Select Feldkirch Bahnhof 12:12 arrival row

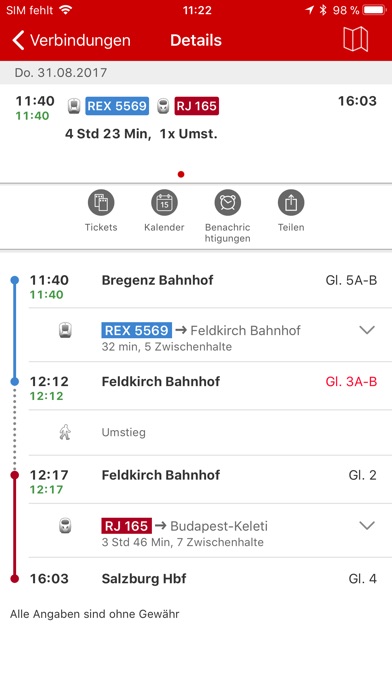click(210, 386)
